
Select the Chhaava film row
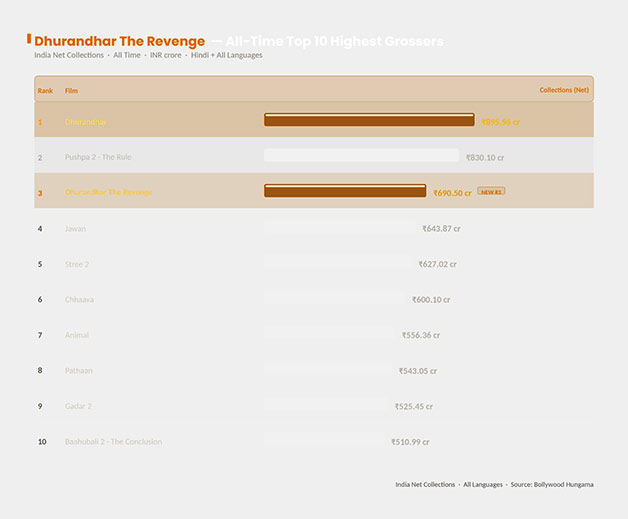point(79,299)
